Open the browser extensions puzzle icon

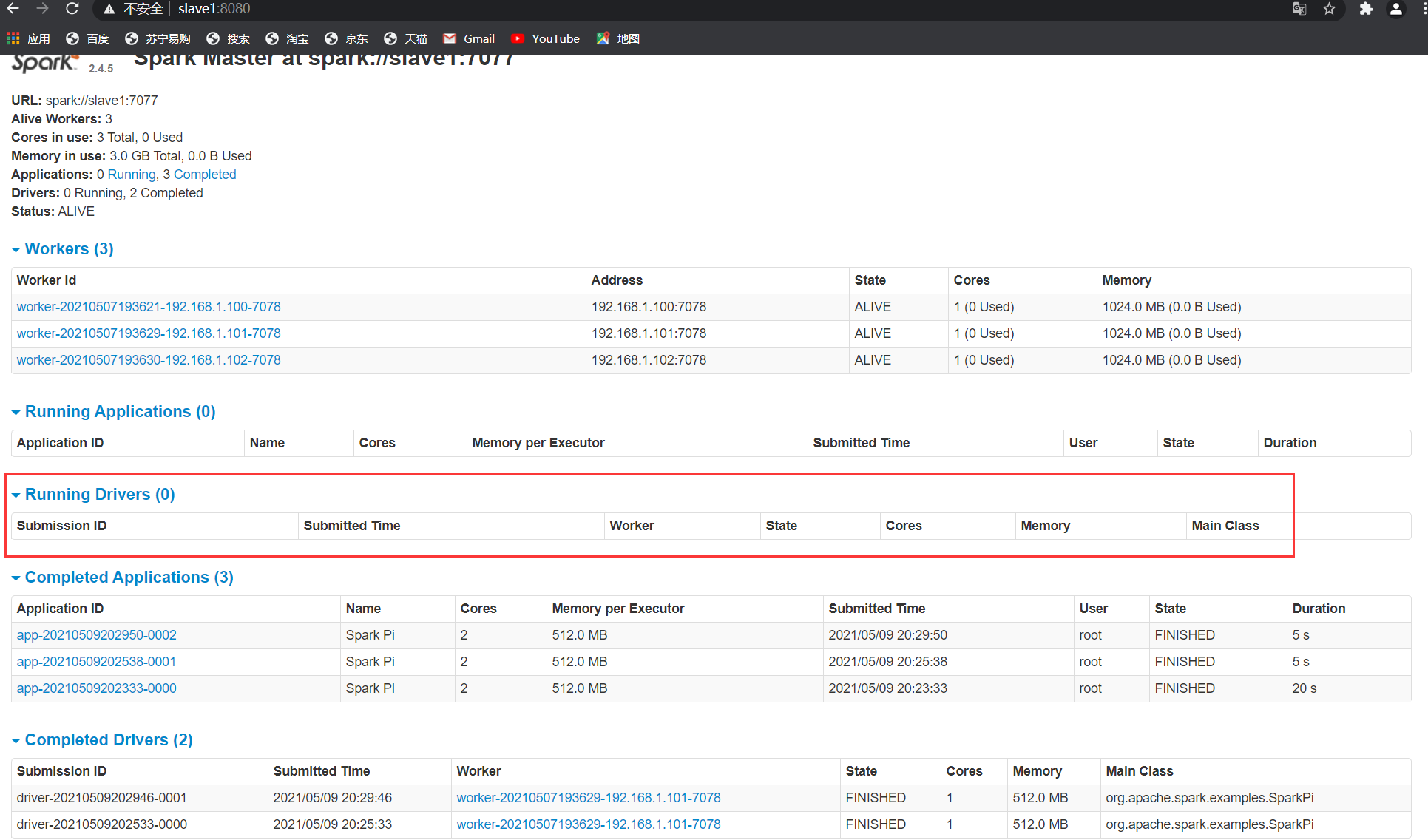[x=1366, y=10]
